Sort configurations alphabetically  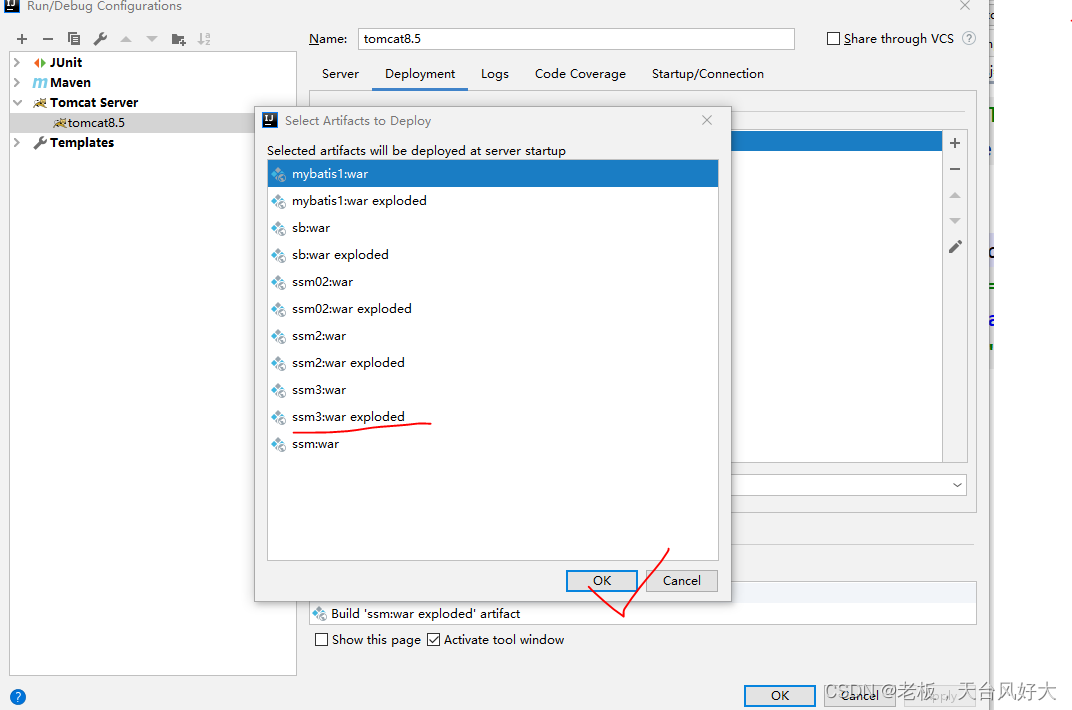tap(204, 39)
